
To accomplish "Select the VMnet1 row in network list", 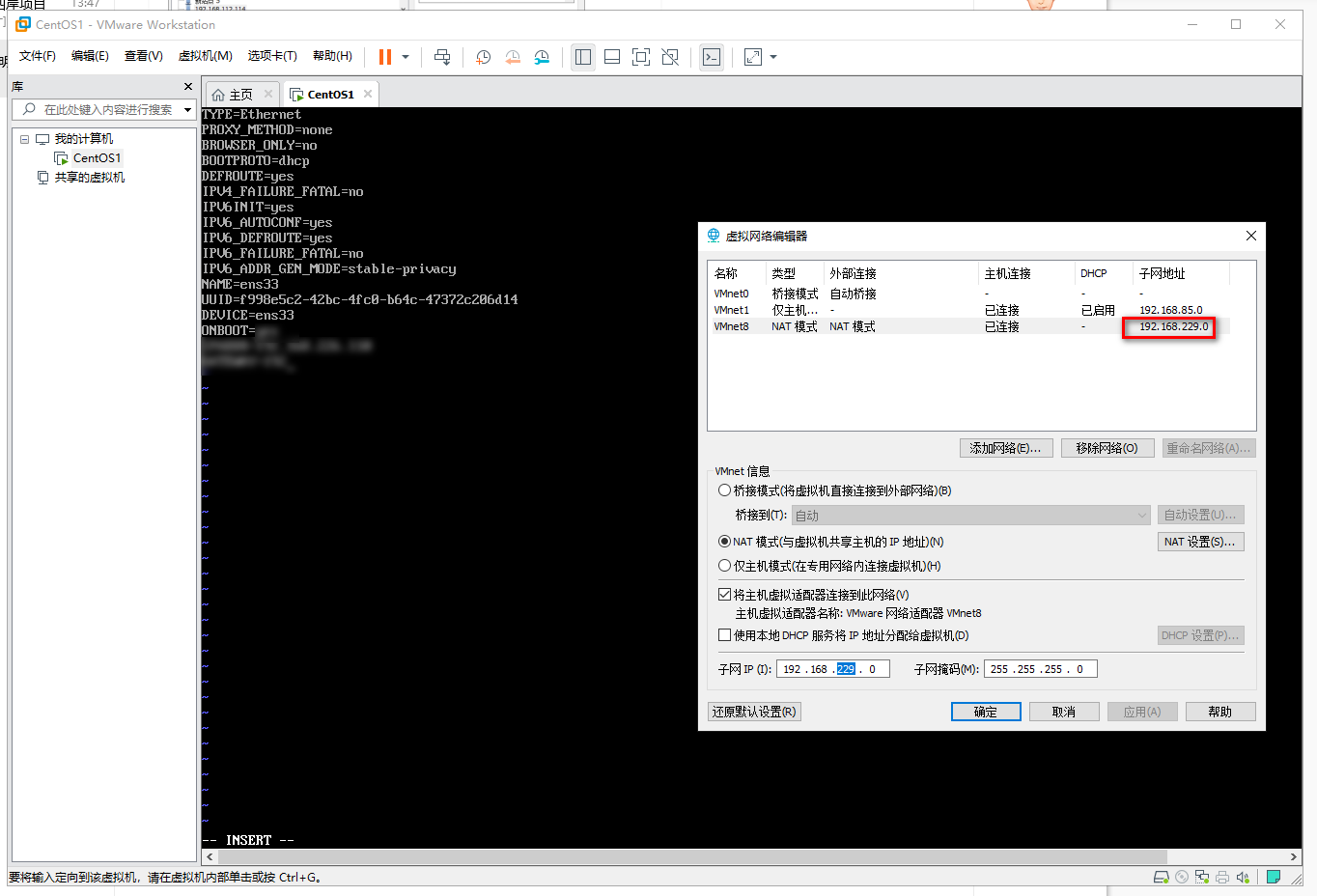I will (x=968, y=310).
